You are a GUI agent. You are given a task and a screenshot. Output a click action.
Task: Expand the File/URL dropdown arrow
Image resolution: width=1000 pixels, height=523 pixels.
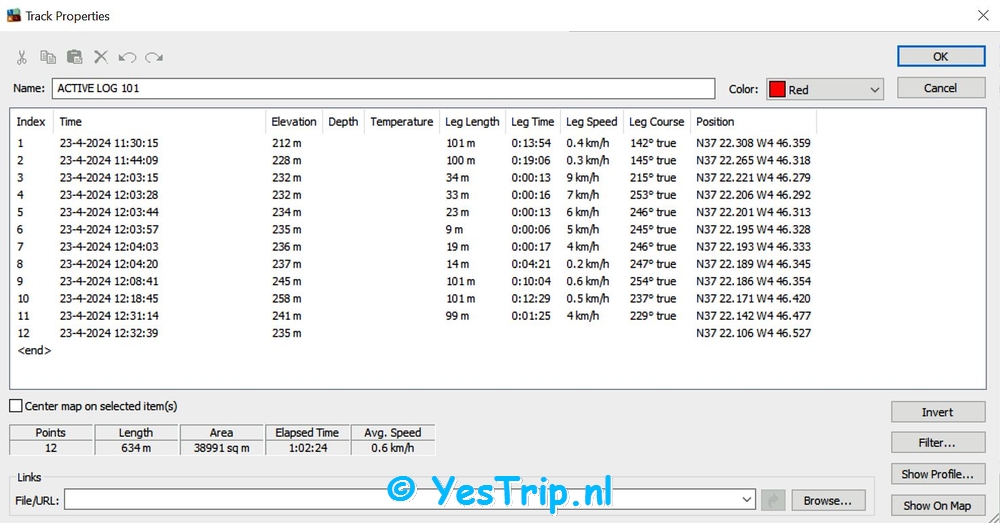[747, 500]
